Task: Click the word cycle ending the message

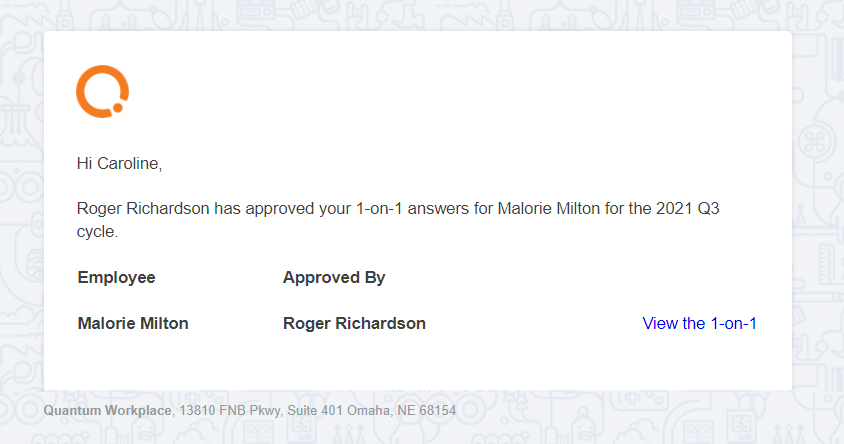Action: (x=97, y=231)
